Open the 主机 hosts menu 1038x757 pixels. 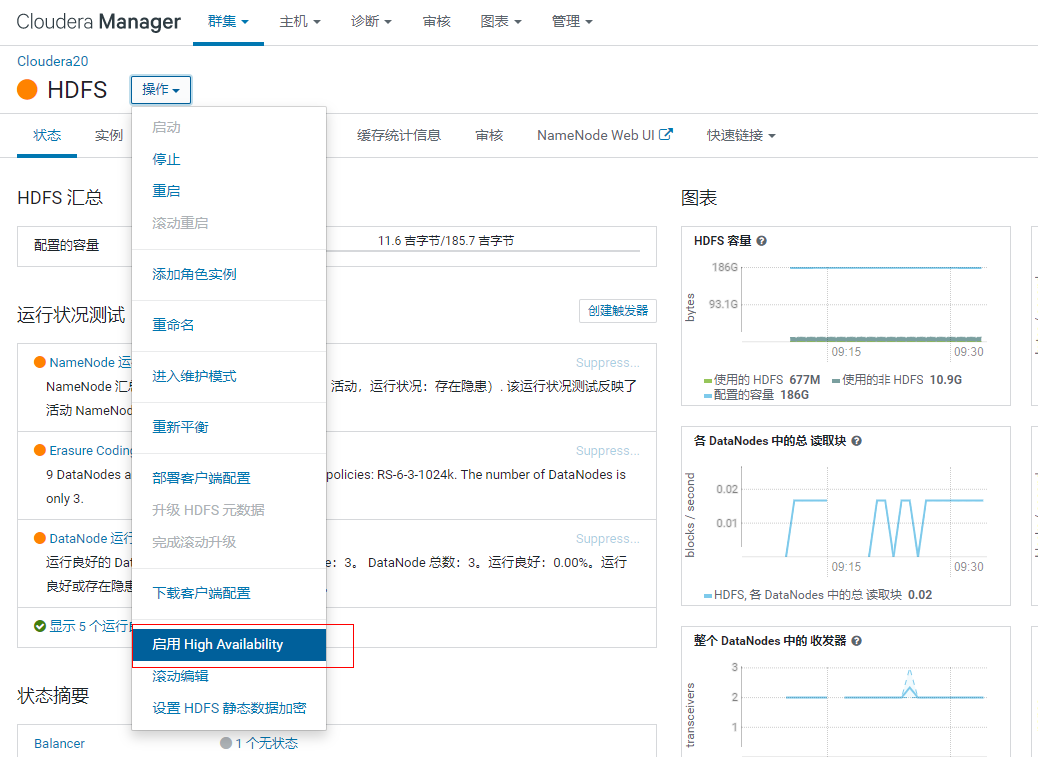click(300, 22)
